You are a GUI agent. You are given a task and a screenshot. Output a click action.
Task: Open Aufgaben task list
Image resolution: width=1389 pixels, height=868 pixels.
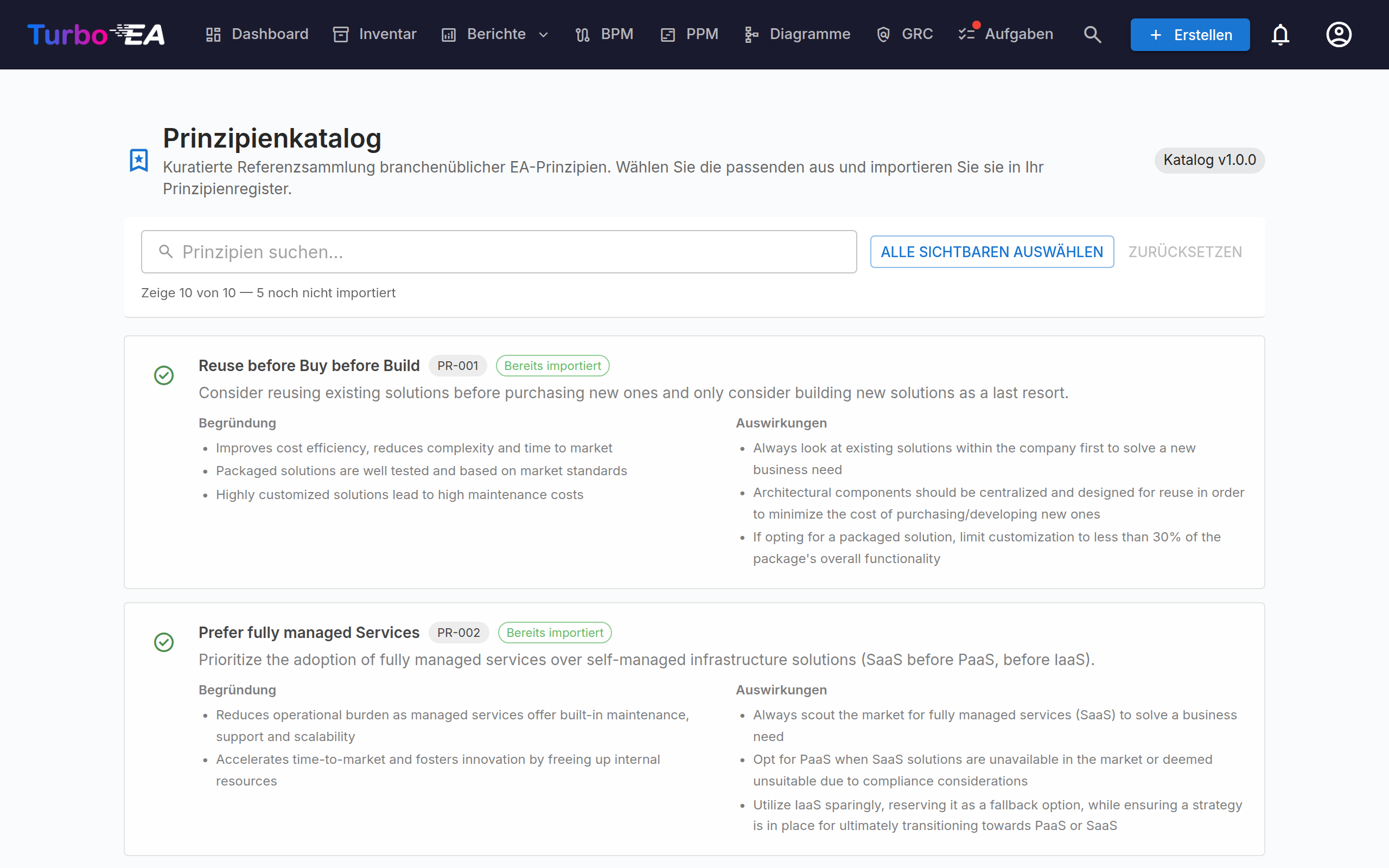(1006, 34)
